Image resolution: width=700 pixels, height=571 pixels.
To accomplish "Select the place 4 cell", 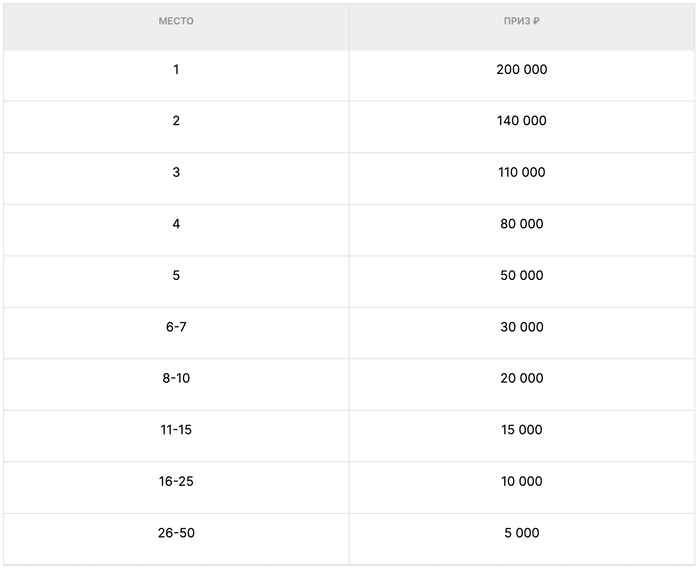I will [x=176, y=224].
